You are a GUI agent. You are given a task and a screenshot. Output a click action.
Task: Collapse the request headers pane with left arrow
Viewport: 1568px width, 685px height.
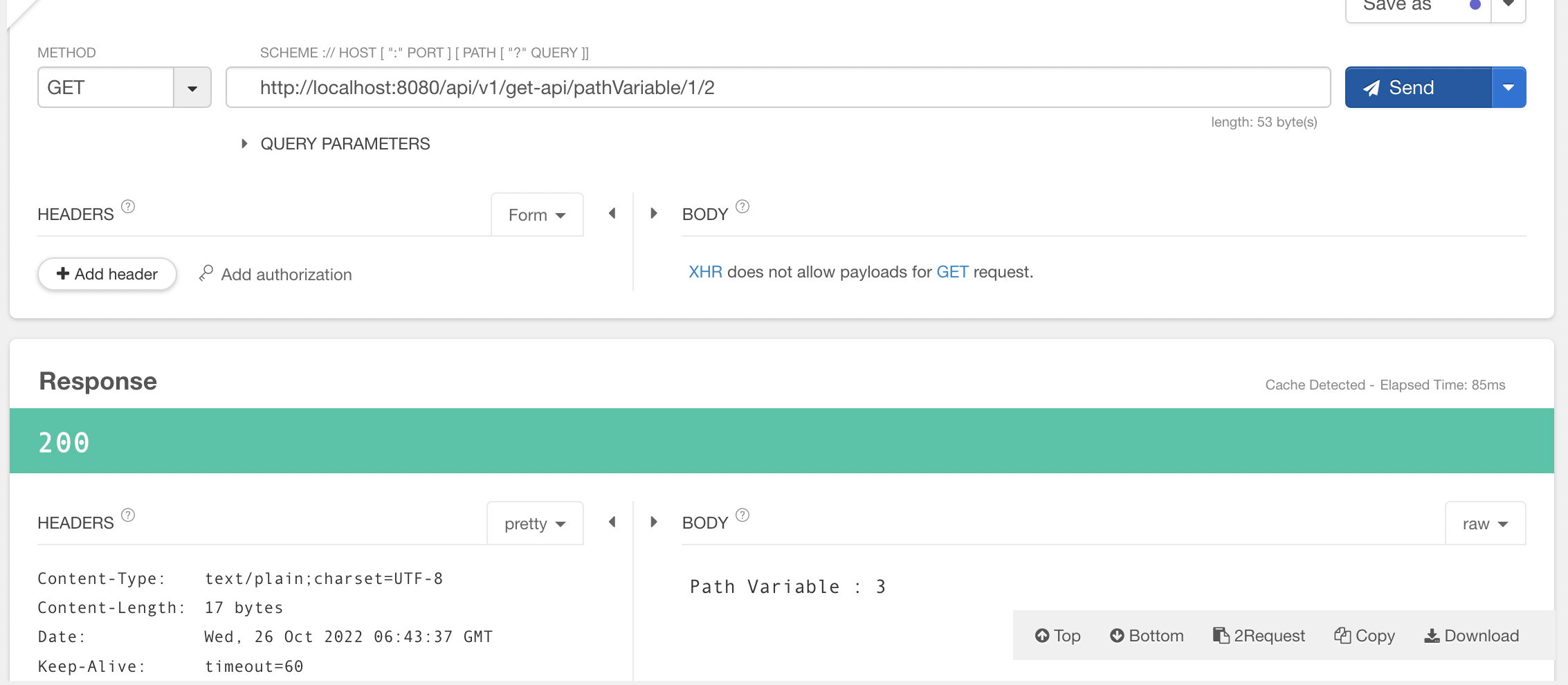pos(612,214)
